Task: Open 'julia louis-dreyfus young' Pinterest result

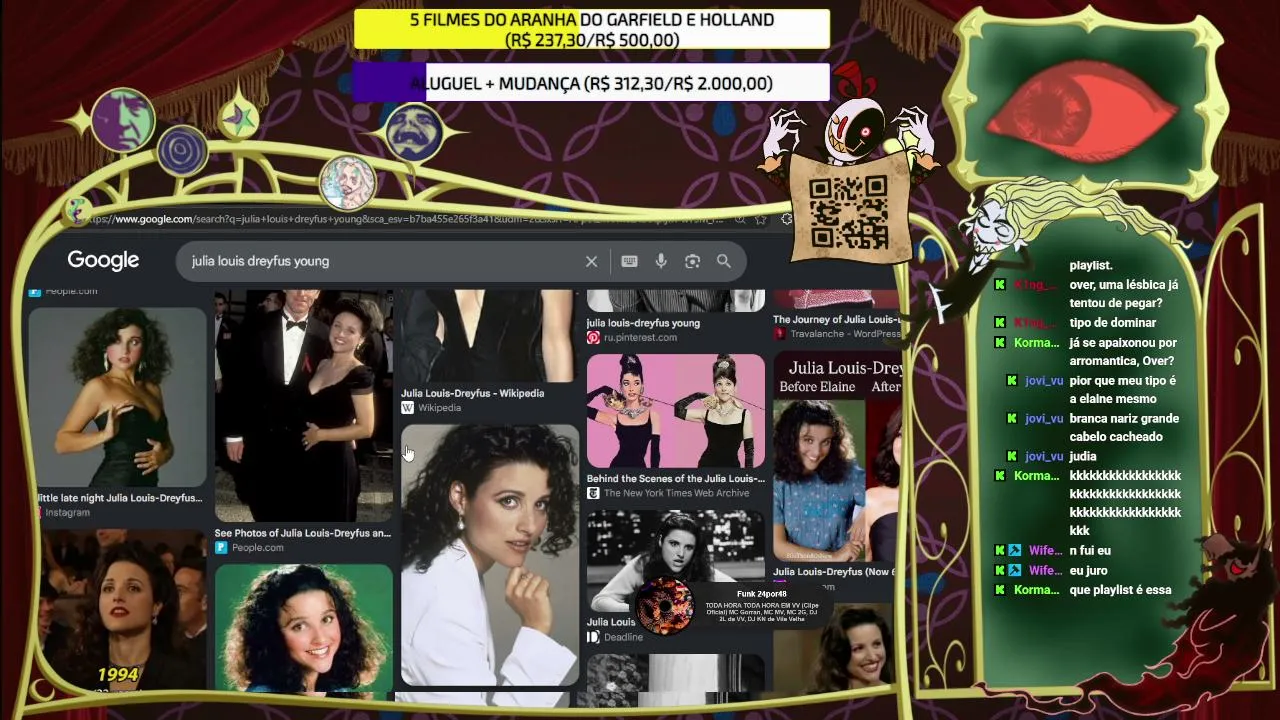Action: (x=643, y=323)
